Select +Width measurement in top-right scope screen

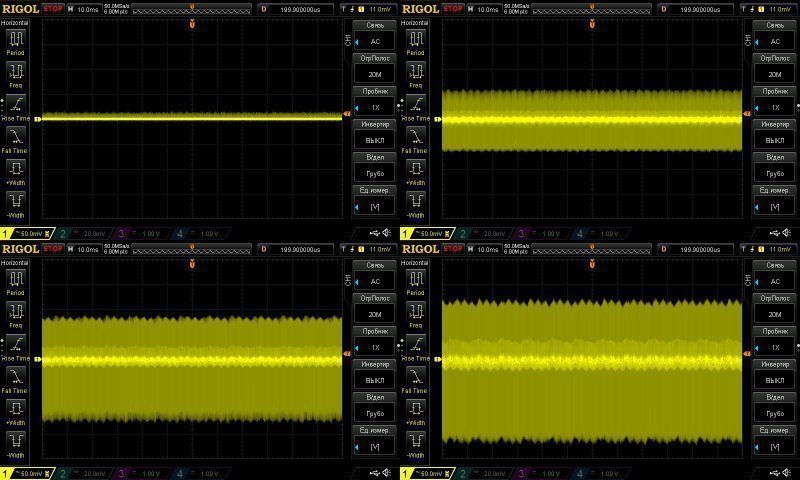click(x=415, y=172)
